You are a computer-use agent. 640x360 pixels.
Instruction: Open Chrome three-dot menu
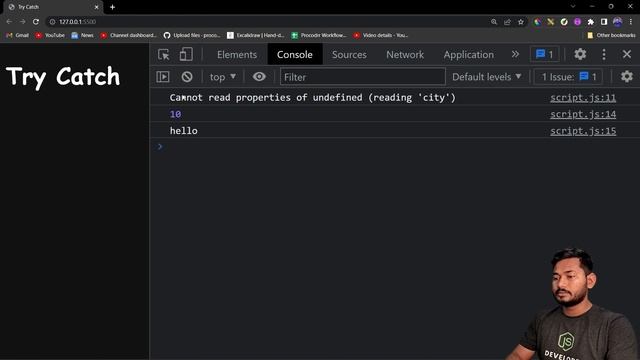pos(631,22)
